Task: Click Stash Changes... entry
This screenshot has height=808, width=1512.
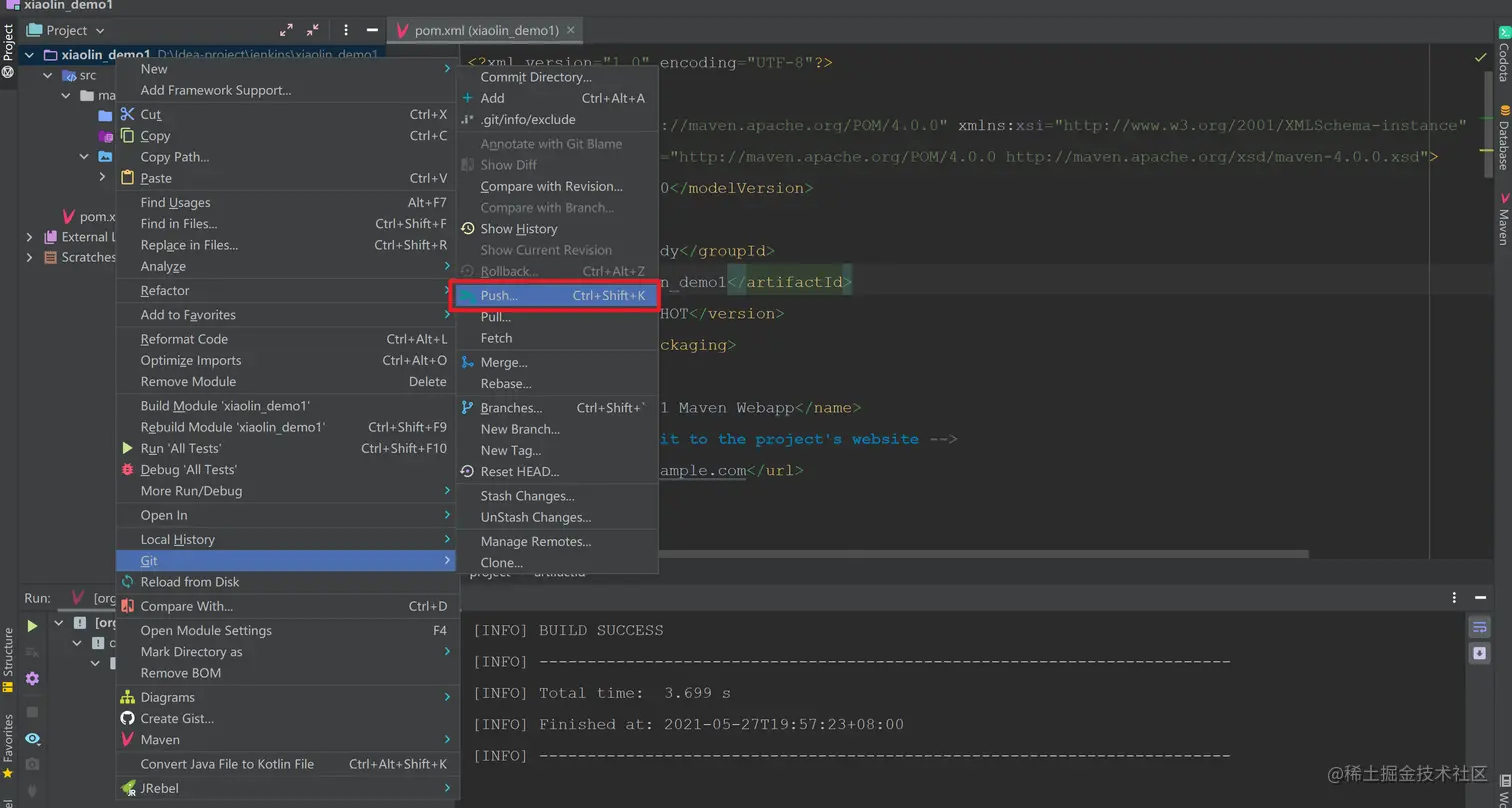Action: [556, 495]
